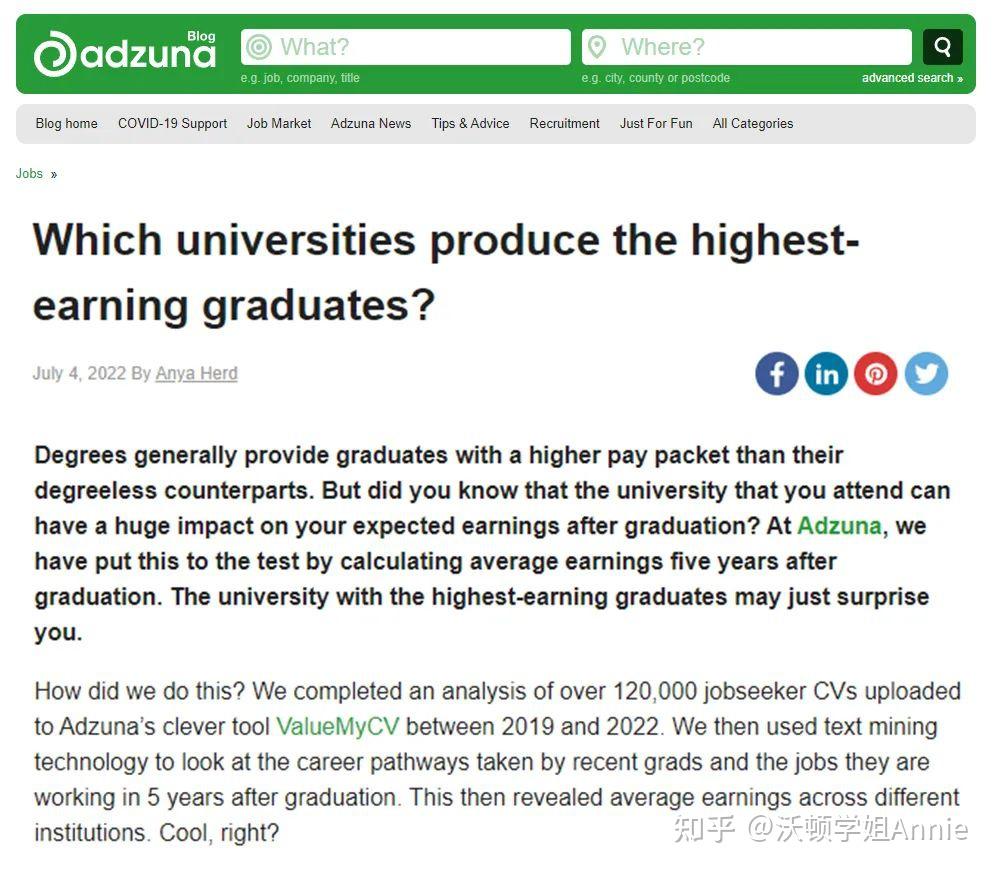This screenshot has height=869, width=993.
Task: Click the magnifying glass search button
Action: pos(942,46)
